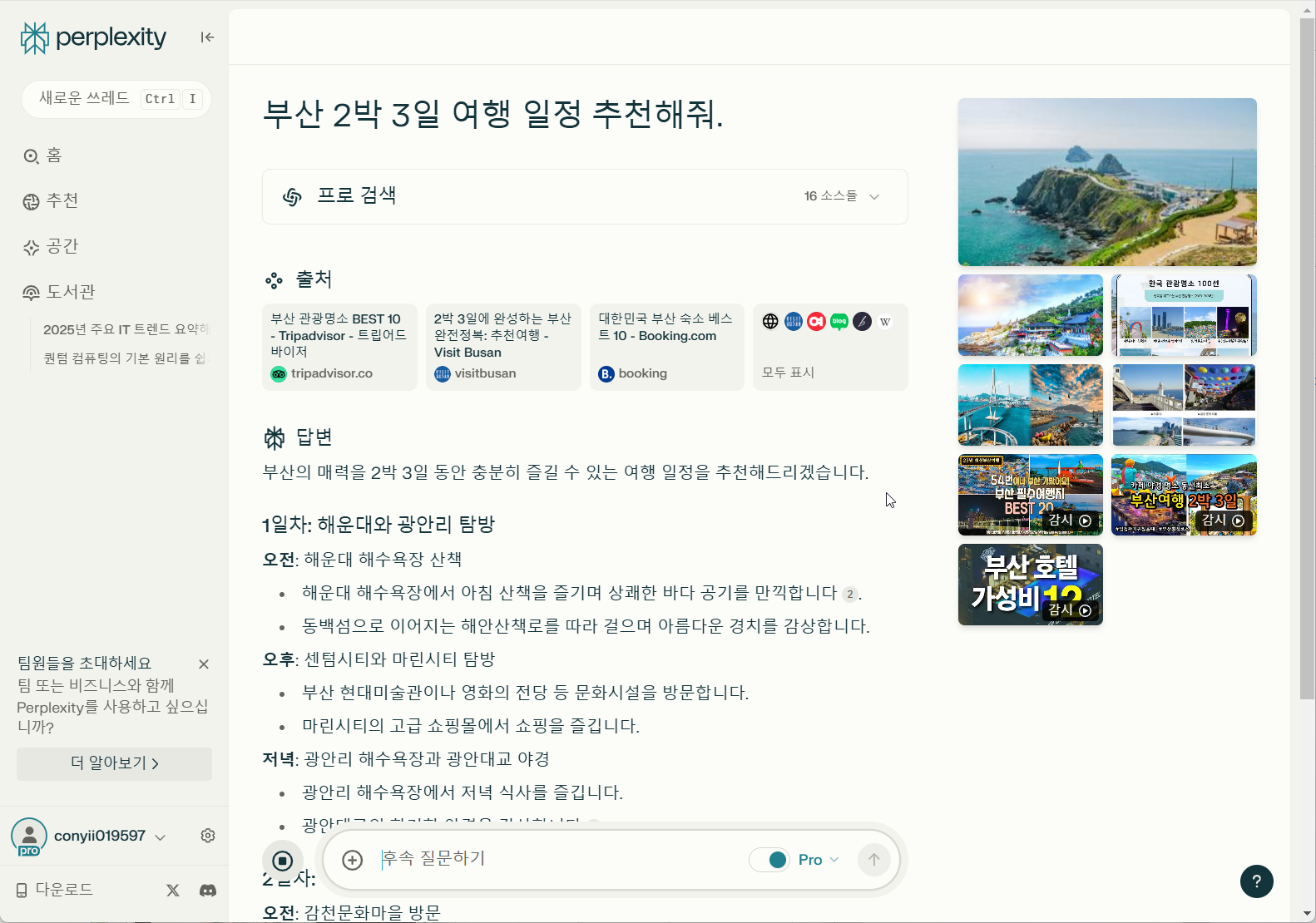Image resolution: width=1316 pixels, height=923 pixels.
Task: Open 도서관 in the sidebar
Action: [59, 292]
